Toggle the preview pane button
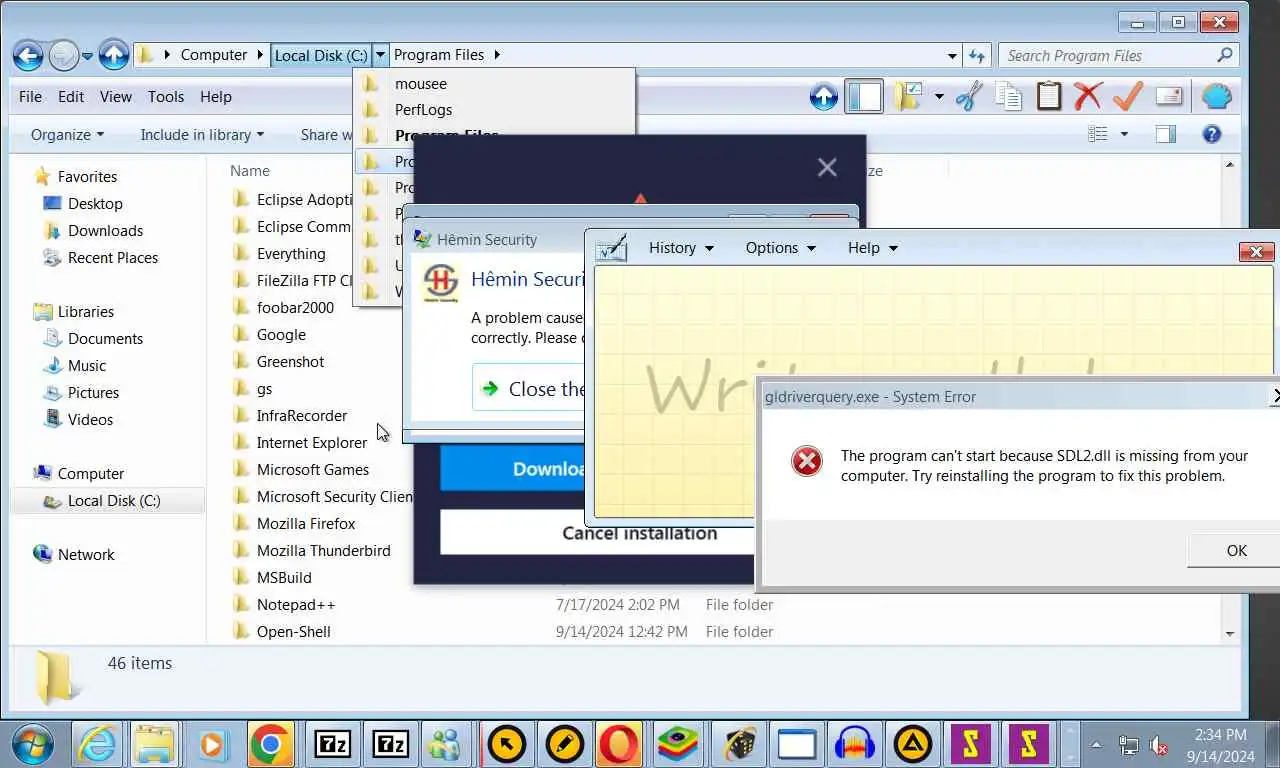1280x768 pixels. click(x=1166, y=134)
